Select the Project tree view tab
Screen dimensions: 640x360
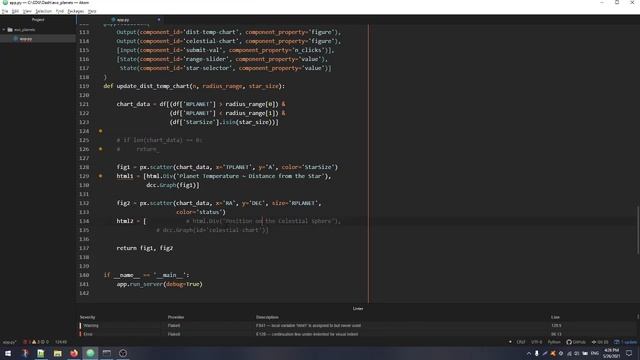[x=38, y=20]
